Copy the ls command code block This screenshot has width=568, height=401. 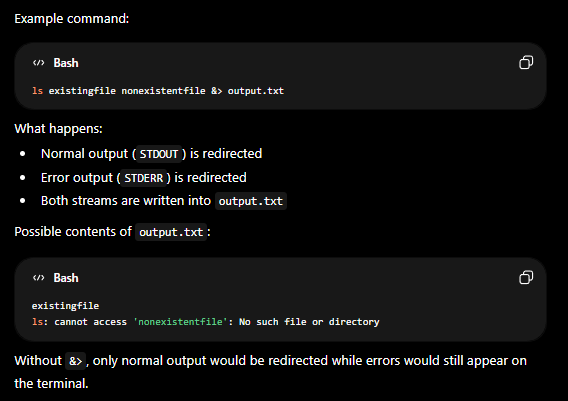coord(526,62)
